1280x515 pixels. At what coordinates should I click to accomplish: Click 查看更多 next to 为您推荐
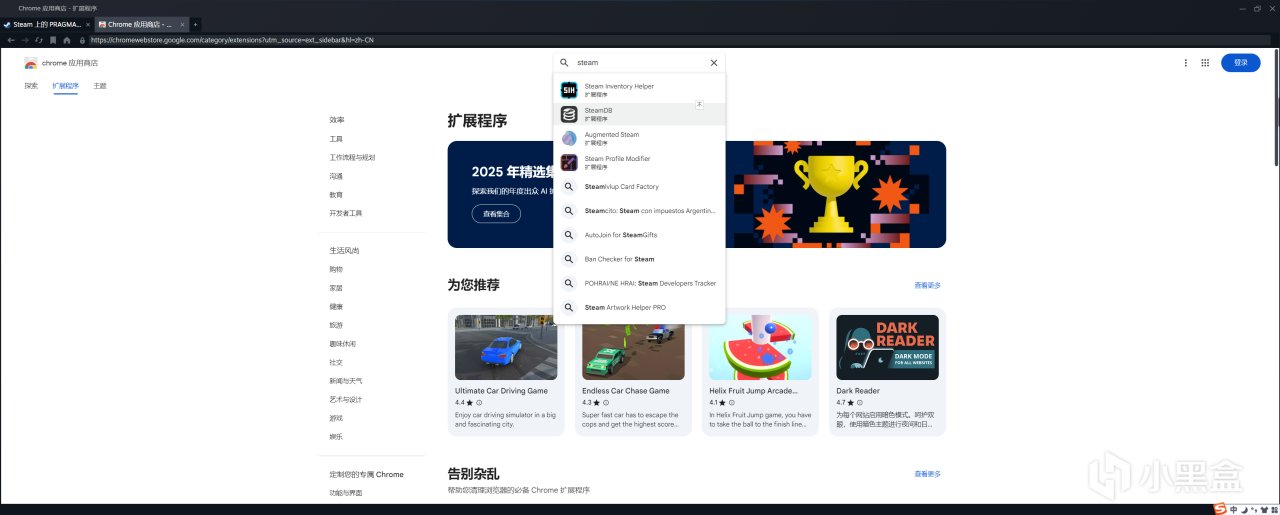[x=927, y=285]
